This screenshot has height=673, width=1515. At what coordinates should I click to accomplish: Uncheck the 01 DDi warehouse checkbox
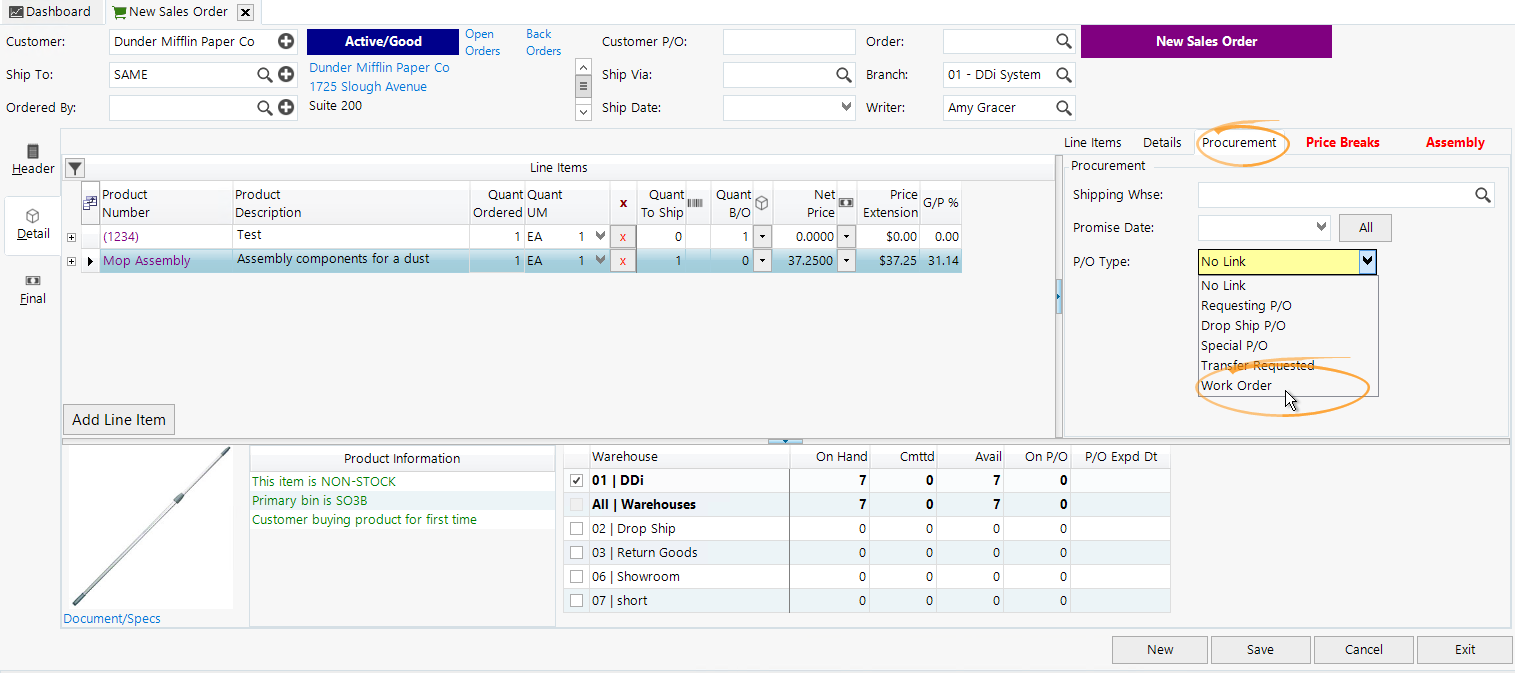tap(576, 480)
